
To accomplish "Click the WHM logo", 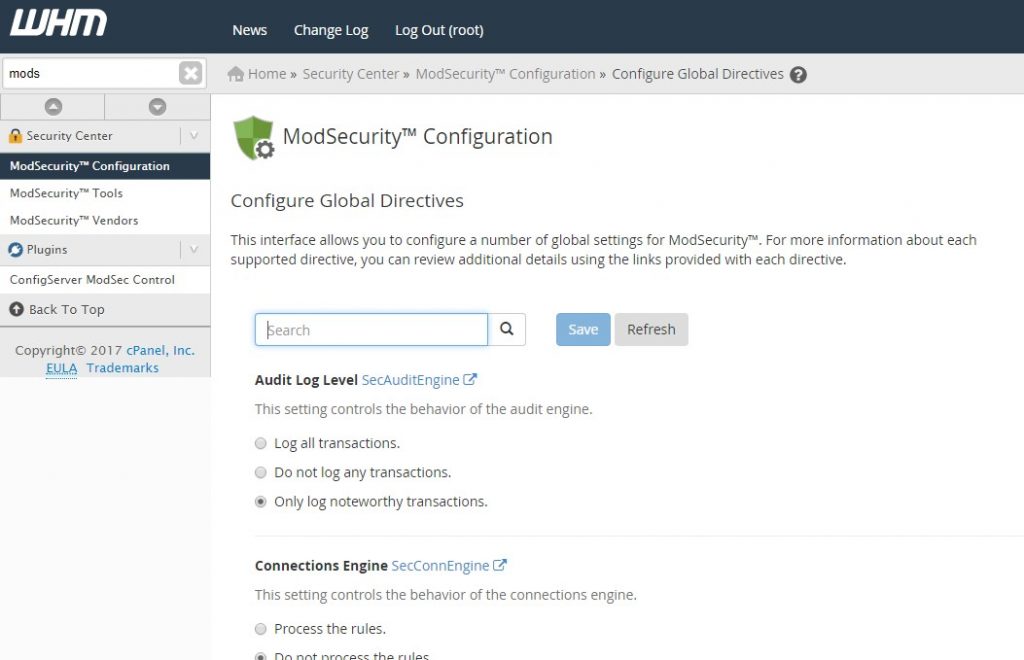I will pos(58,22).
